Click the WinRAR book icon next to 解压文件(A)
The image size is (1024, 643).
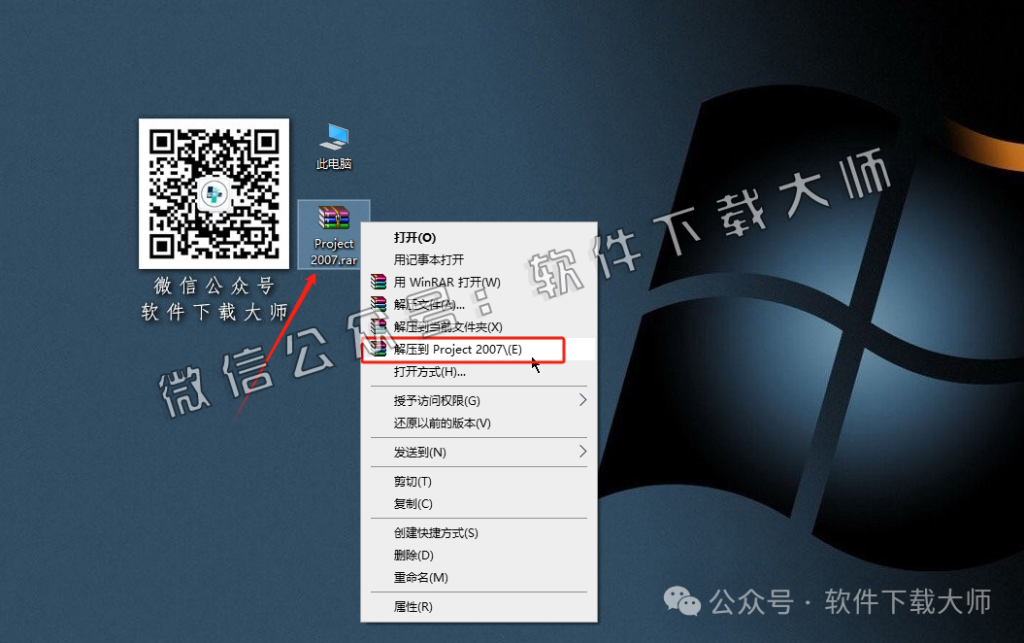pyautogui.click(x=378, y=304)
